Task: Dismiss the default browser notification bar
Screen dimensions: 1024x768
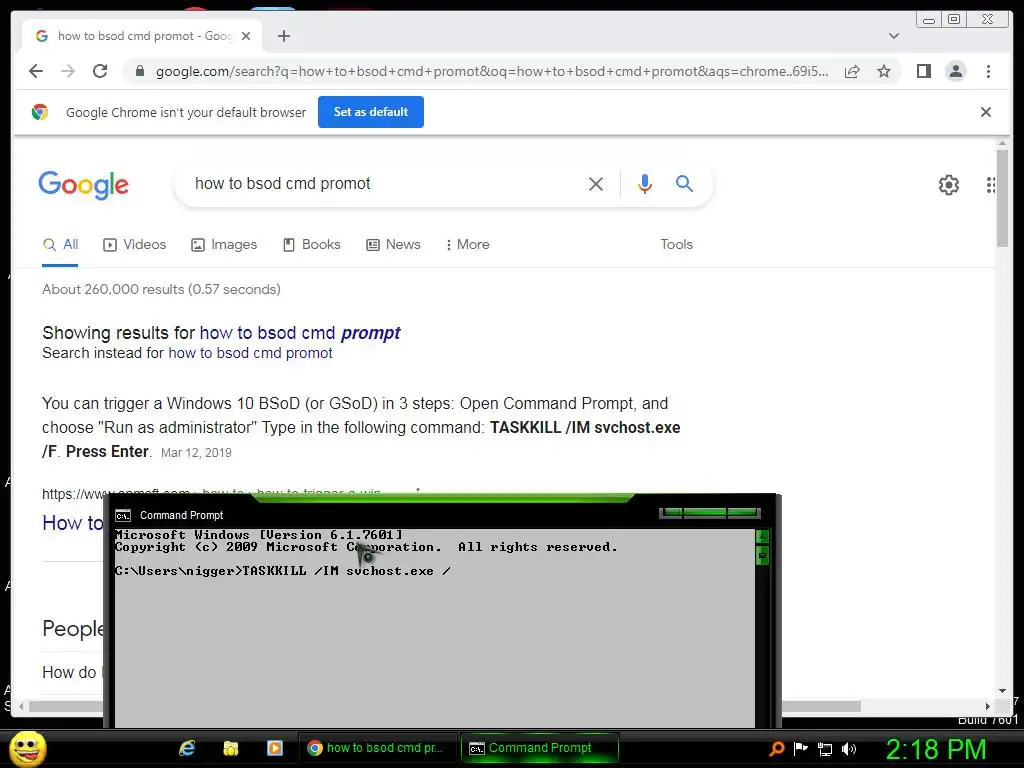Action: pyautogui.click(x=985, y=112)
